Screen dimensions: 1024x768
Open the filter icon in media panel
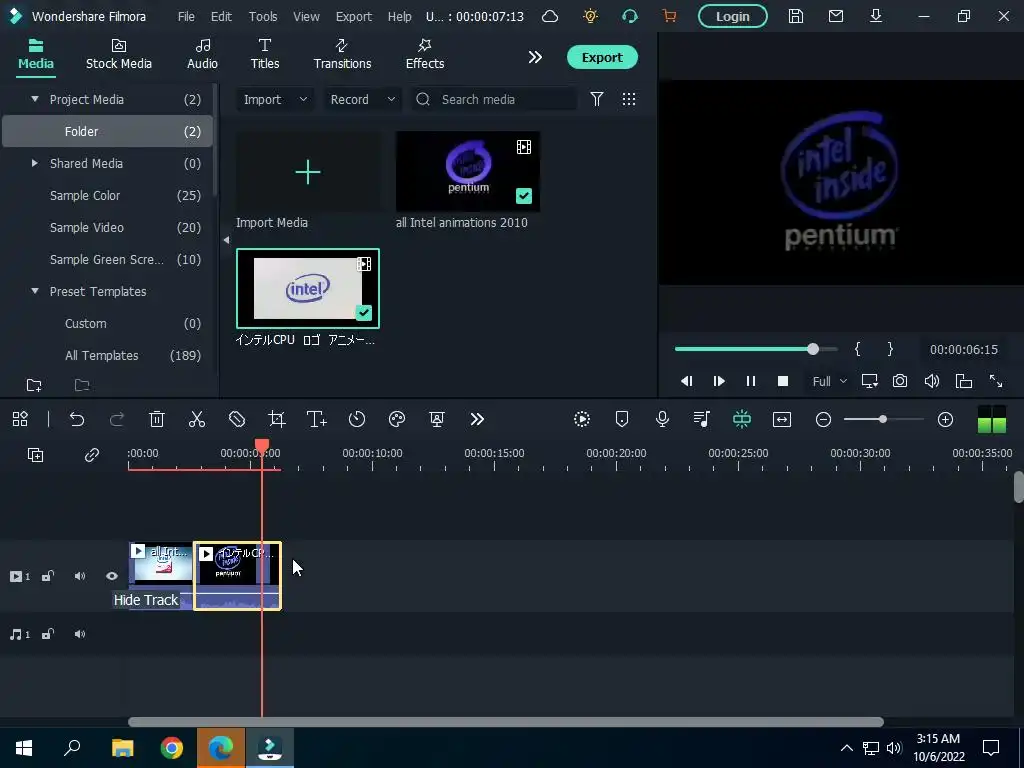point(597,99)
